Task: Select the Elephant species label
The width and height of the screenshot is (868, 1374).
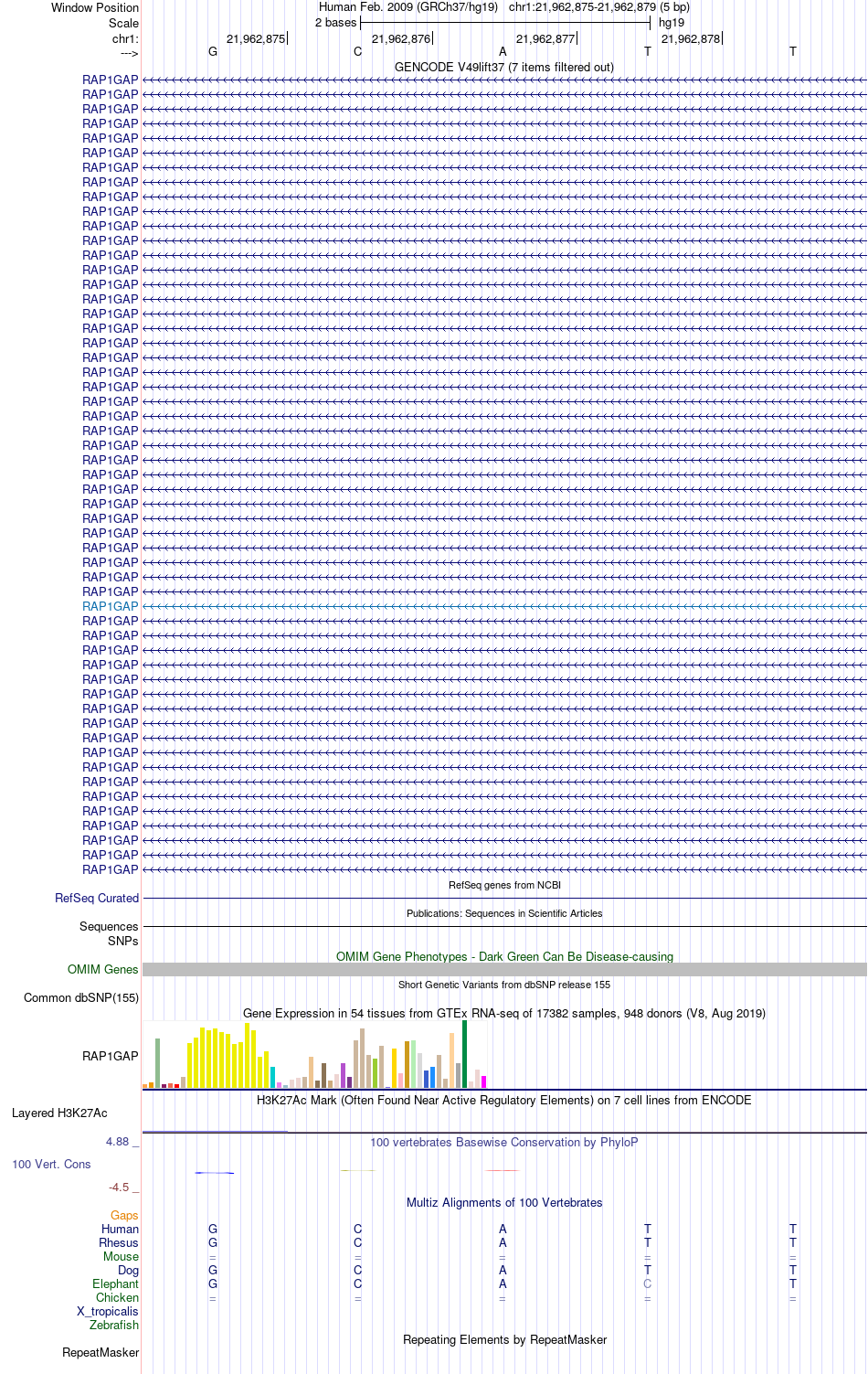Action: coord(115,1283)
